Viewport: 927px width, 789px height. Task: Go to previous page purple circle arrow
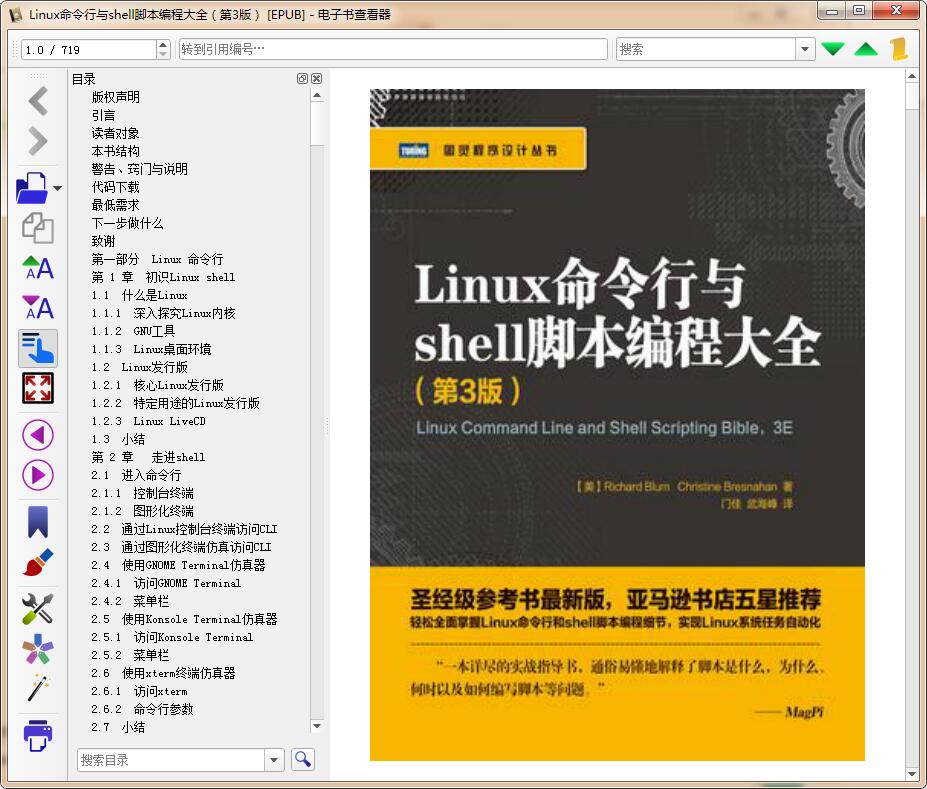(x=38, y=435)
